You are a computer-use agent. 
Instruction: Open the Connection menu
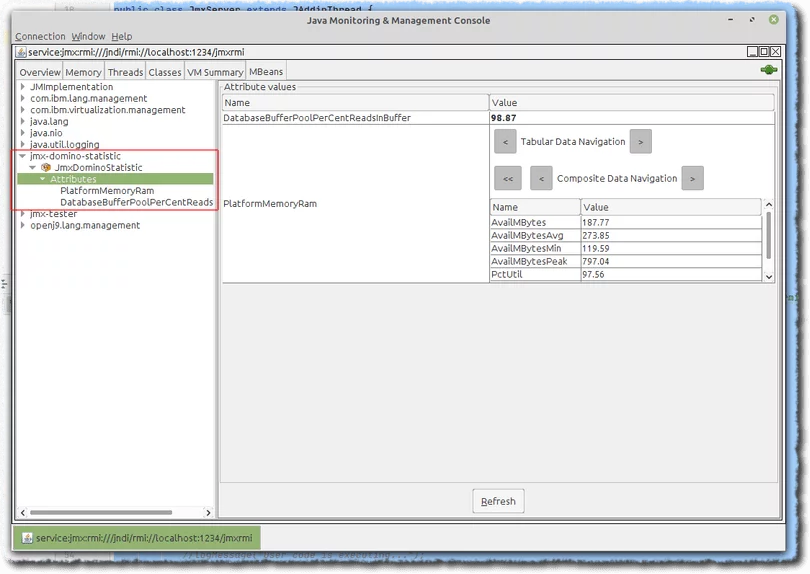click(x=40, y=36)
